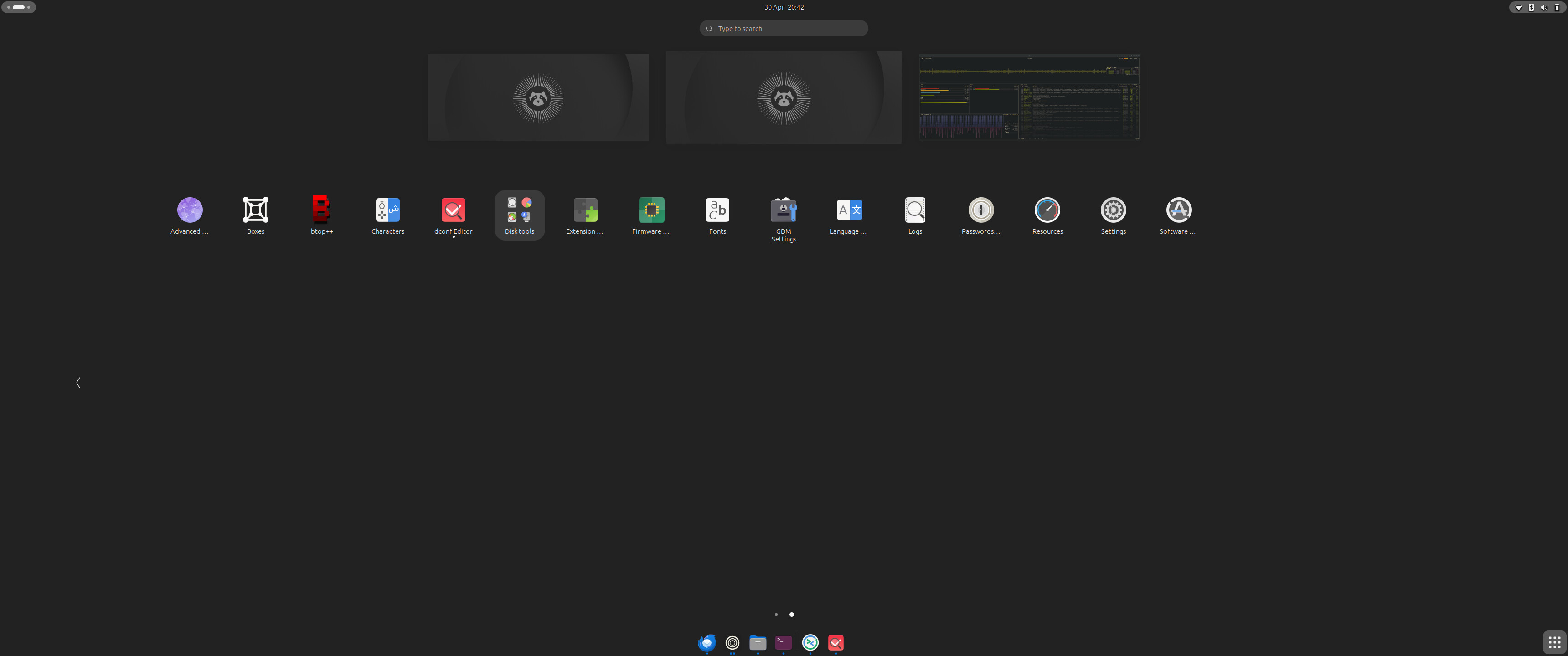Open the system status menu in top bar

(1537, 7)
